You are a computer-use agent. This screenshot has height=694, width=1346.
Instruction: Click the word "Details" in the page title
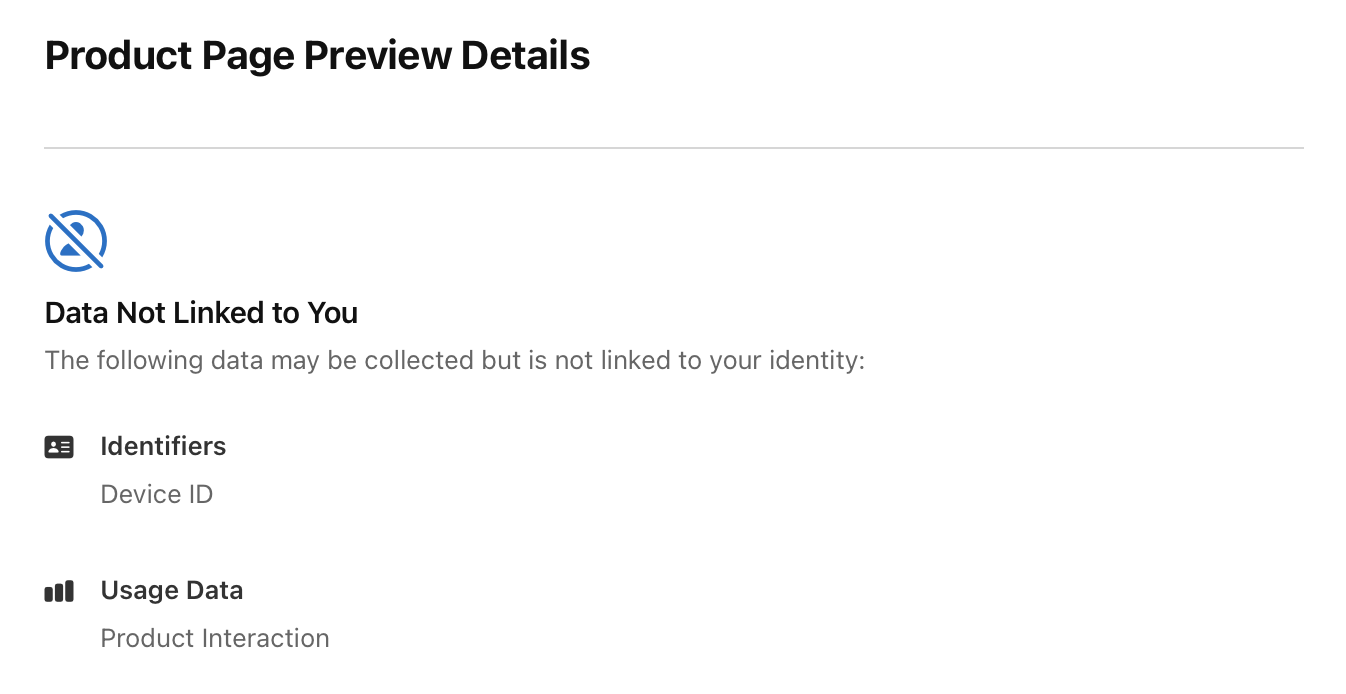pos(525,55)
